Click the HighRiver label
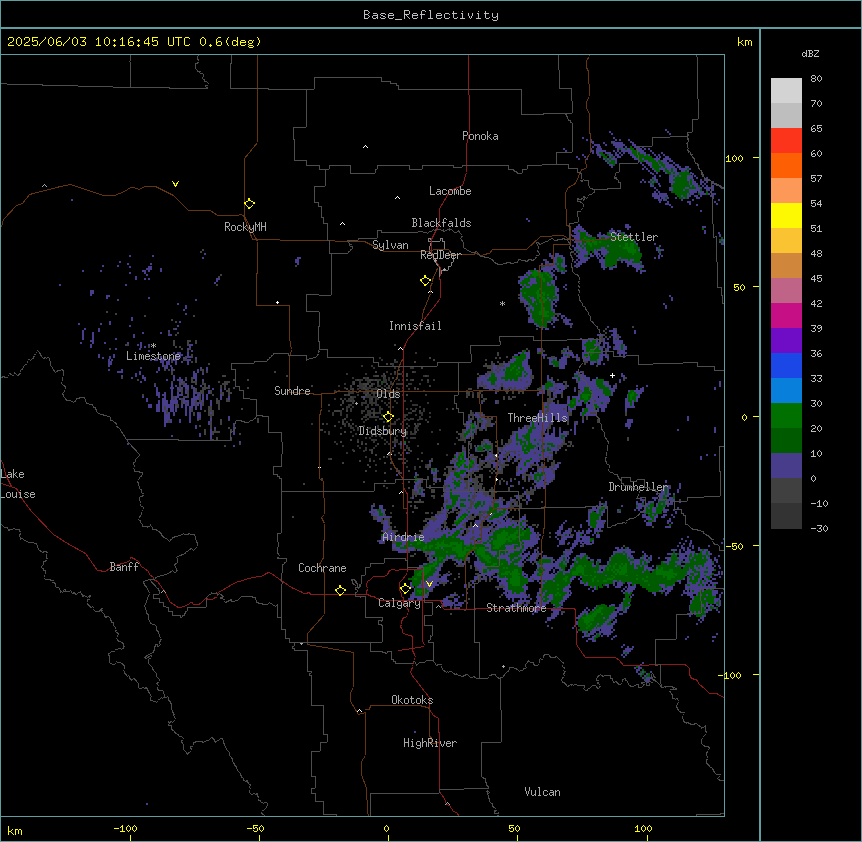The image size is (862, 842). point(430,743)
